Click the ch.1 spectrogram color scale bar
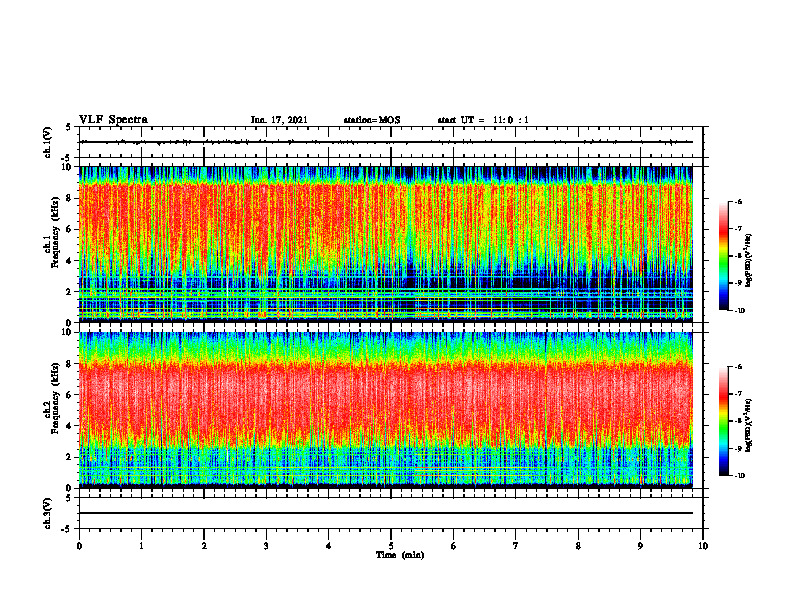Screen dimensions: 792x612 click(724, 256)
